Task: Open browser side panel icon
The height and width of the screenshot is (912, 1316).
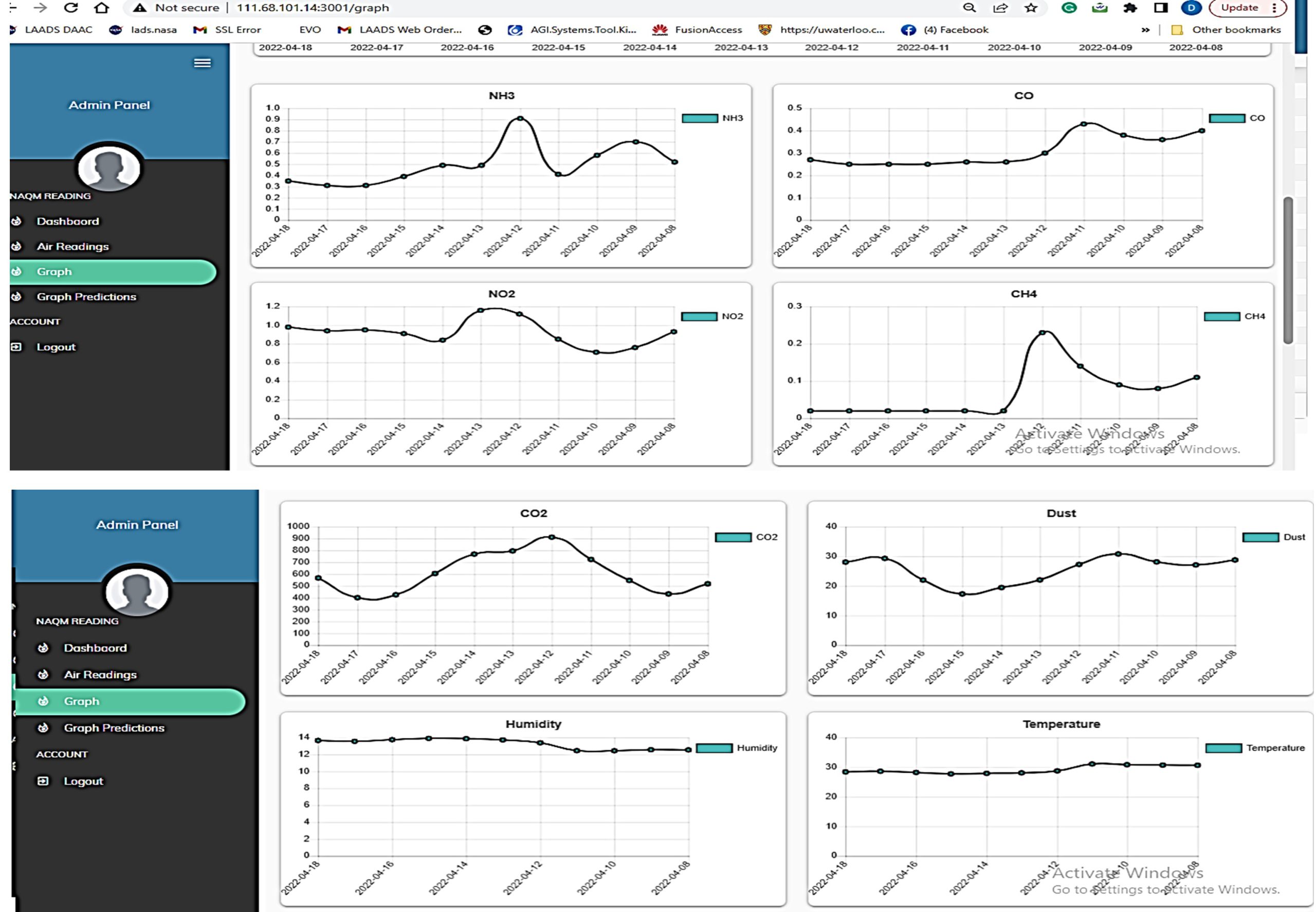Action: 1160,7
